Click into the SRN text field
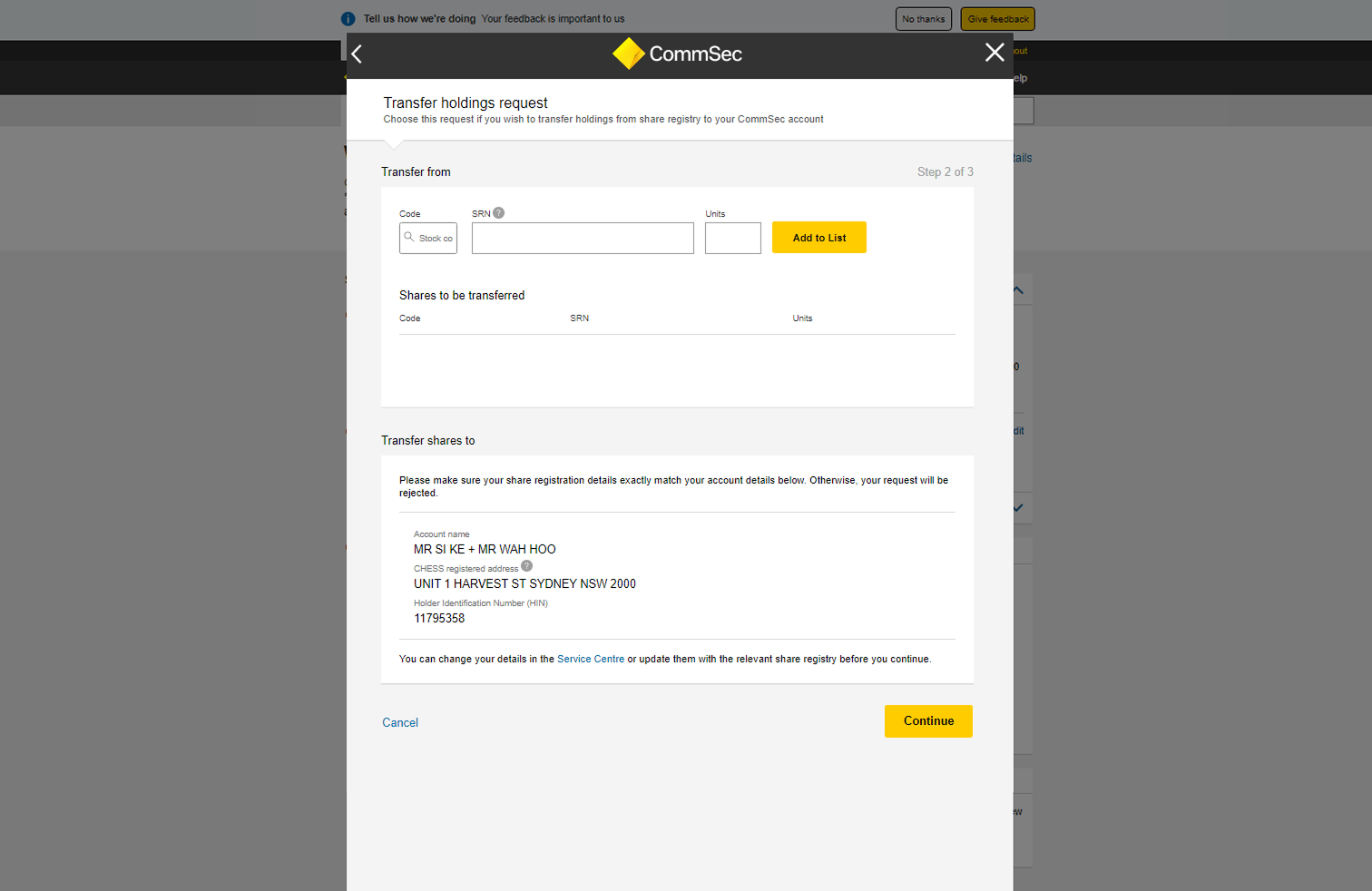 click(x=583, y=239)
